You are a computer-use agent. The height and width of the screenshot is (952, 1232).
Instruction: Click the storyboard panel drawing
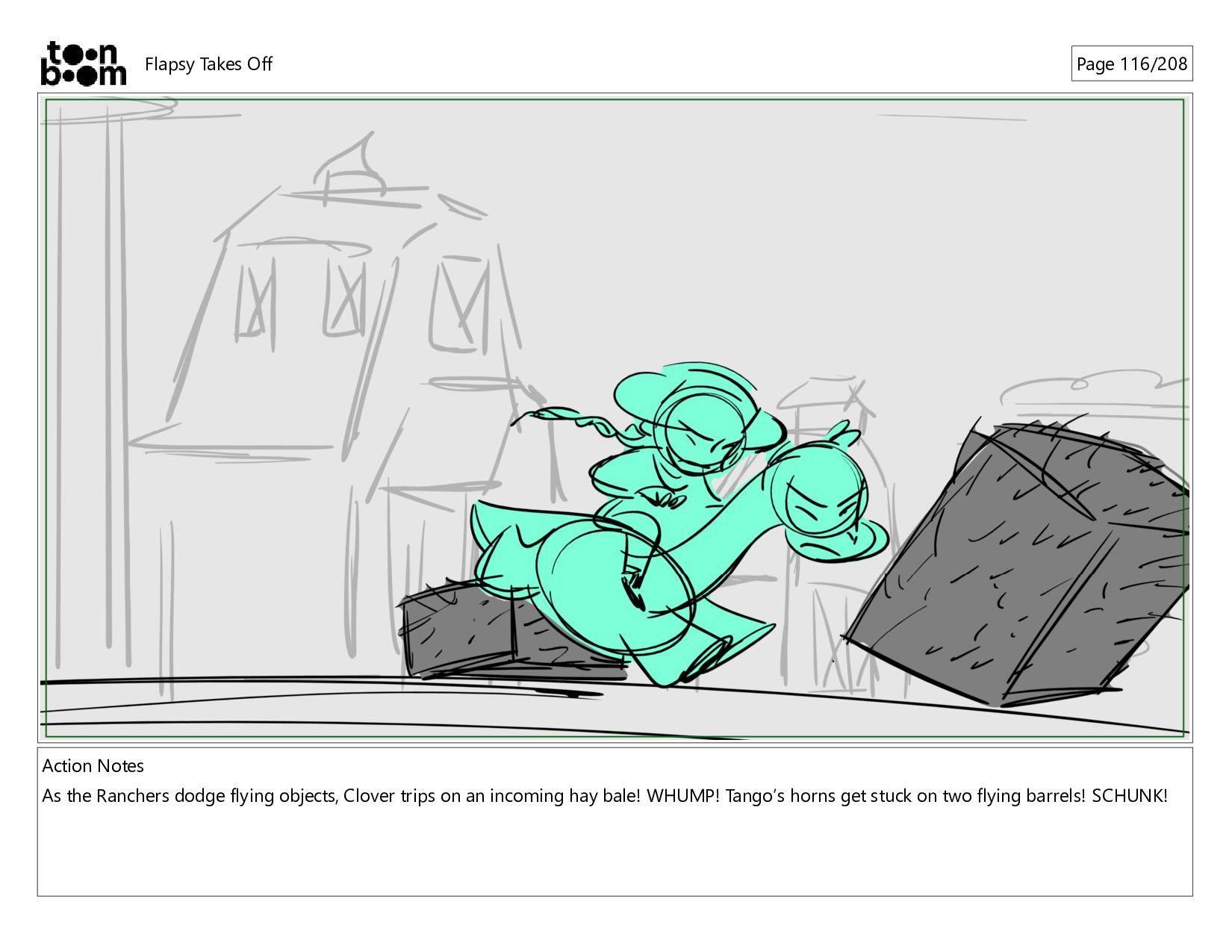(x=615, y=418)
